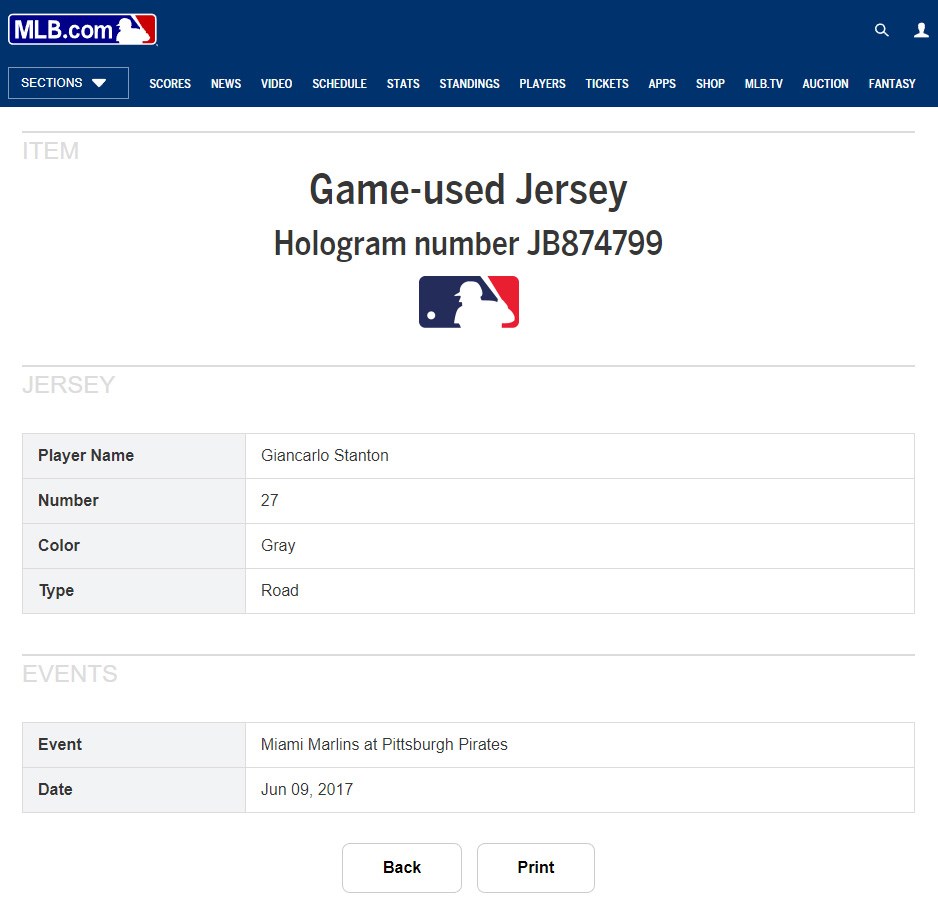
Task: Click the "Player Name" label cell
Action: (134, 456)
